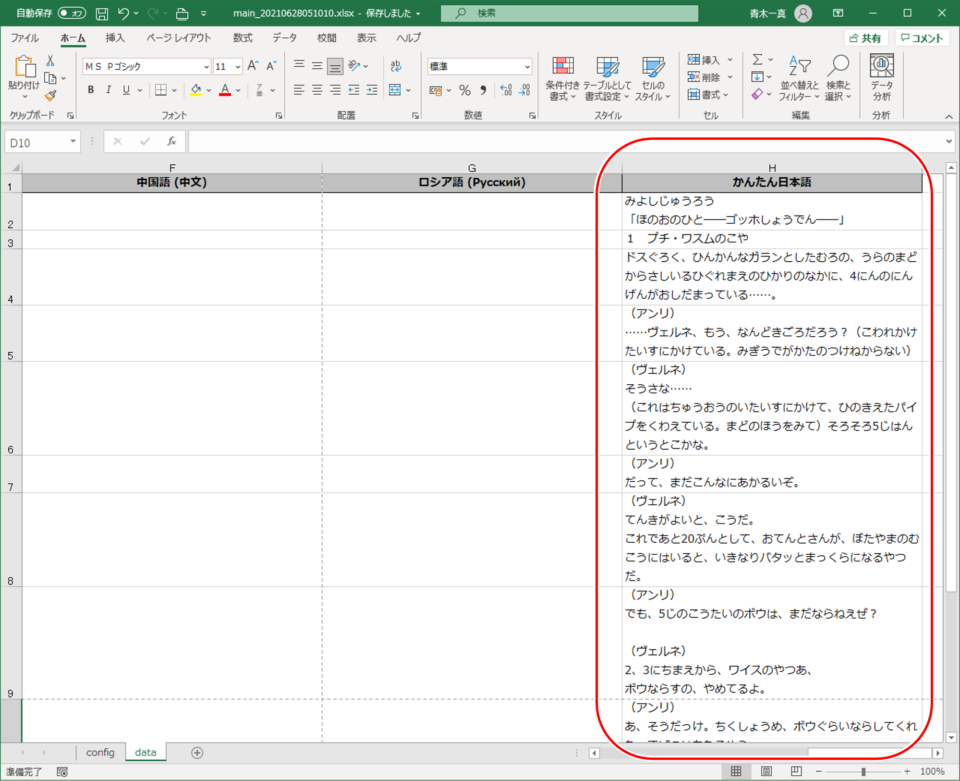
Task: Click the zoom slider in status bar
Action: click(862, 772)
